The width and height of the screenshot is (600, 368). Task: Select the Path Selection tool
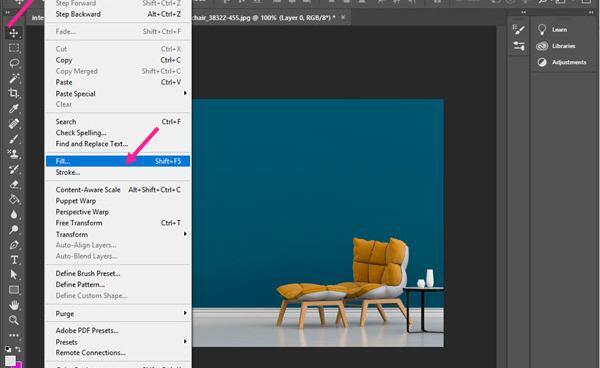tap(14, 275)
